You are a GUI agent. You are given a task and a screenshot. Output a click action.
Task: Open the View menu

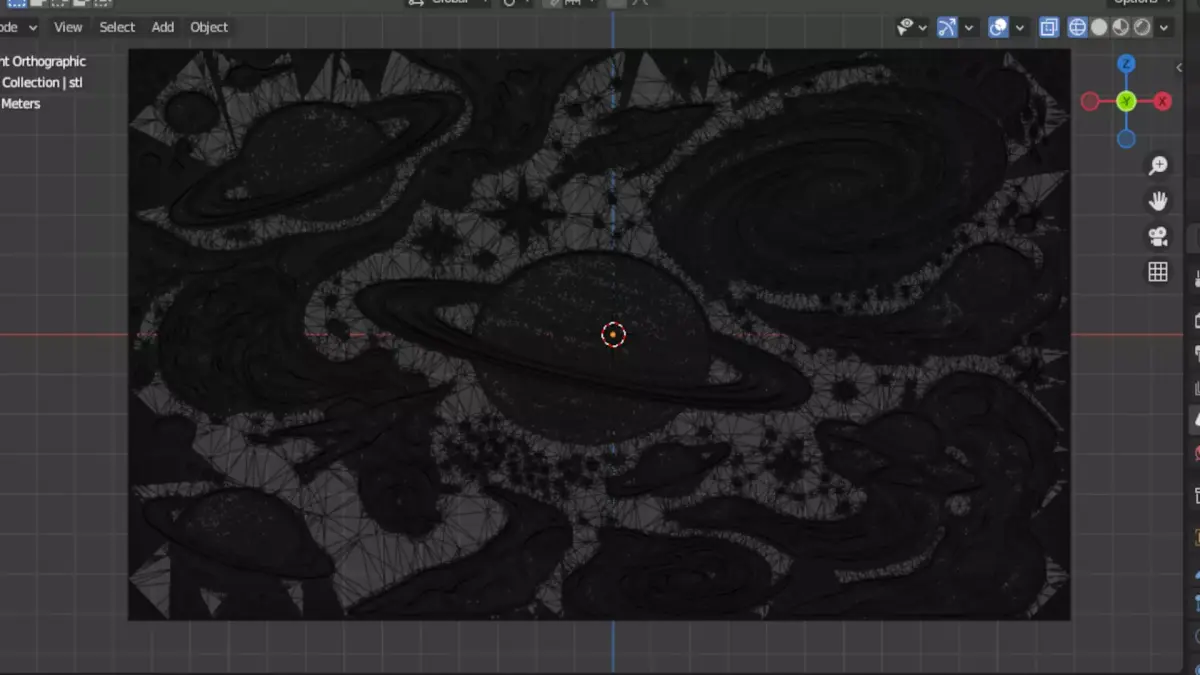[68, 27]
